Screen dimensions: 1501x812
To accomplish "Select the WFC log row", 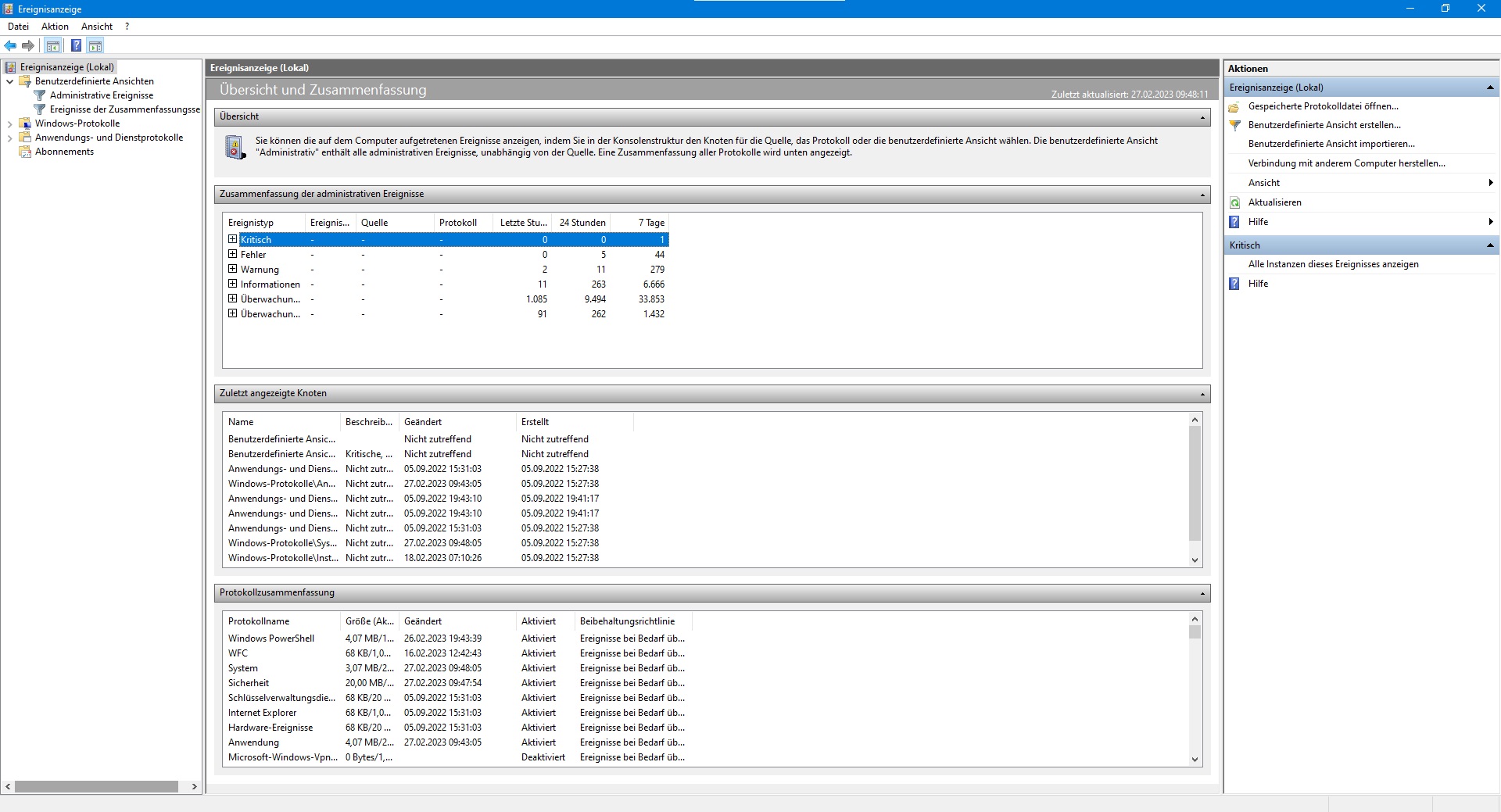I will pos(457,653).
